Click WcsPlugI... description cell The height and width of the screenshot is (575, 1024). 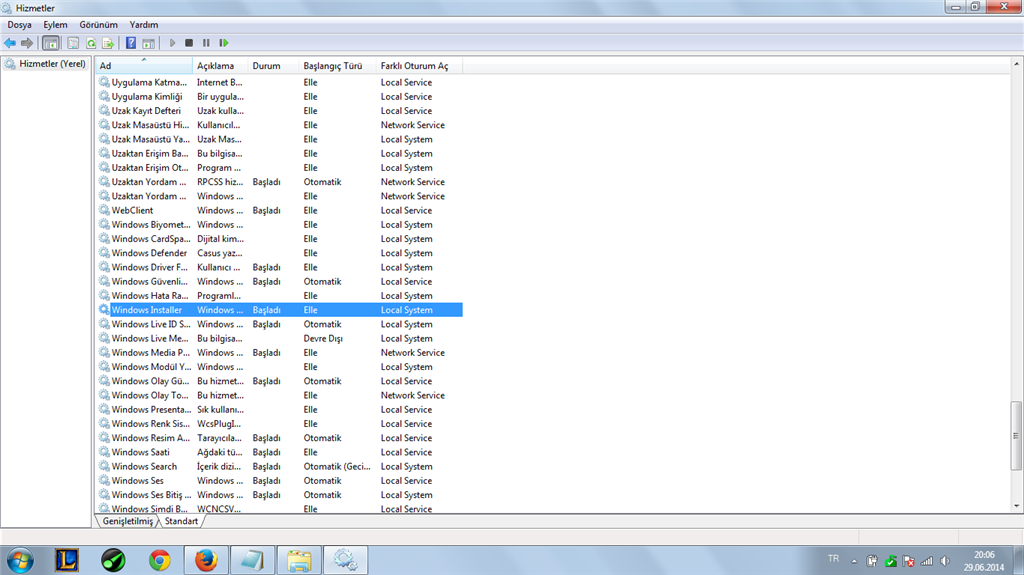219,424
